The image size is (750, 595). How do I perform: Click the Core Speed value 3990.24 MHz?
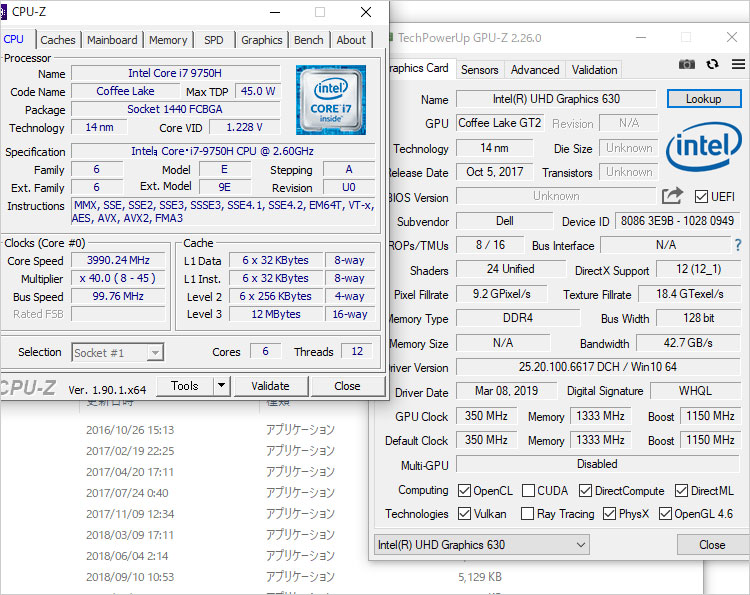point(118,260)
